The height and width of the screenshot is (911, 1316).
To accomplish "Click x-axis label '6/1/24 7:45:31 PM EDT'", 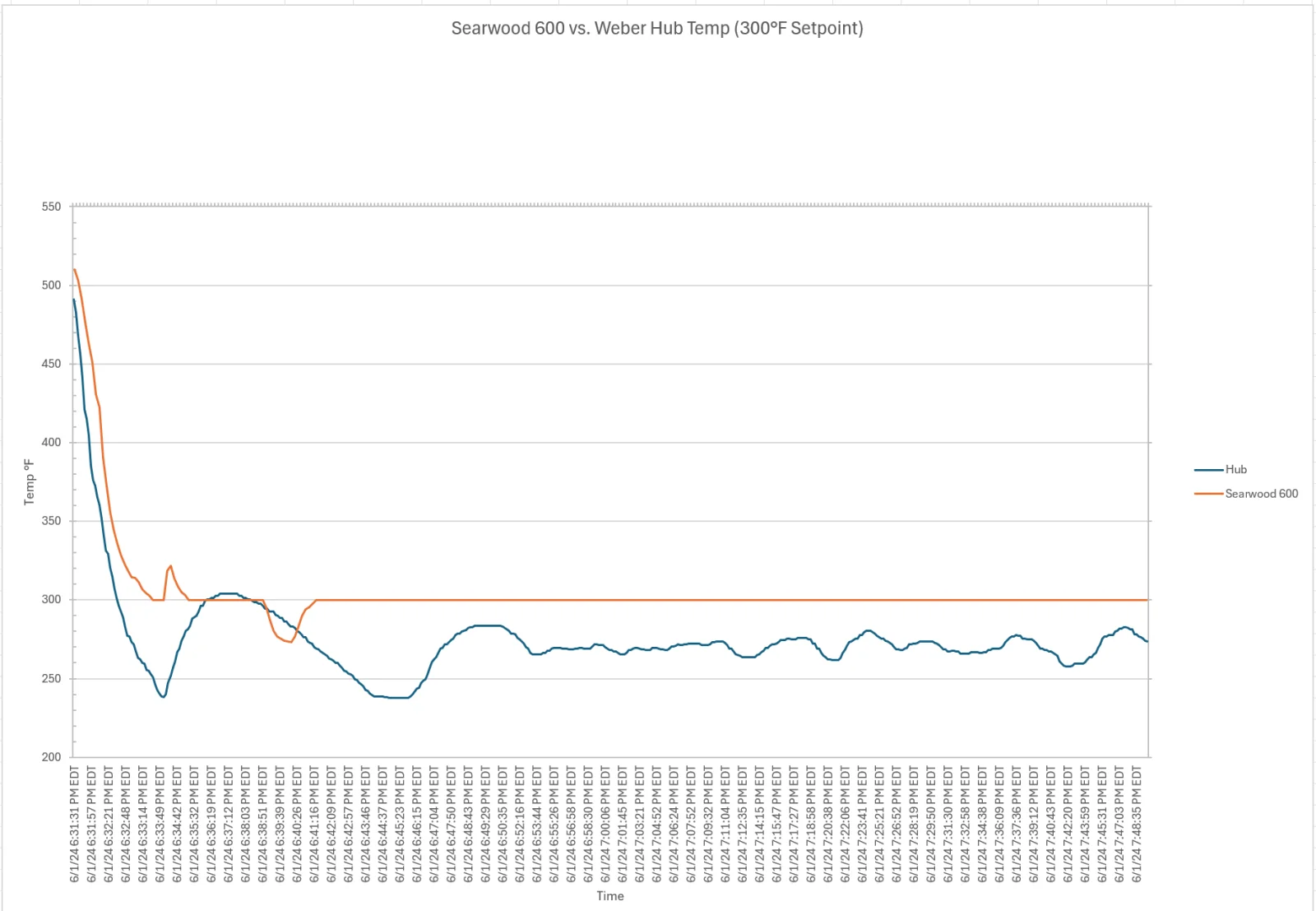I will [1102, 825].
